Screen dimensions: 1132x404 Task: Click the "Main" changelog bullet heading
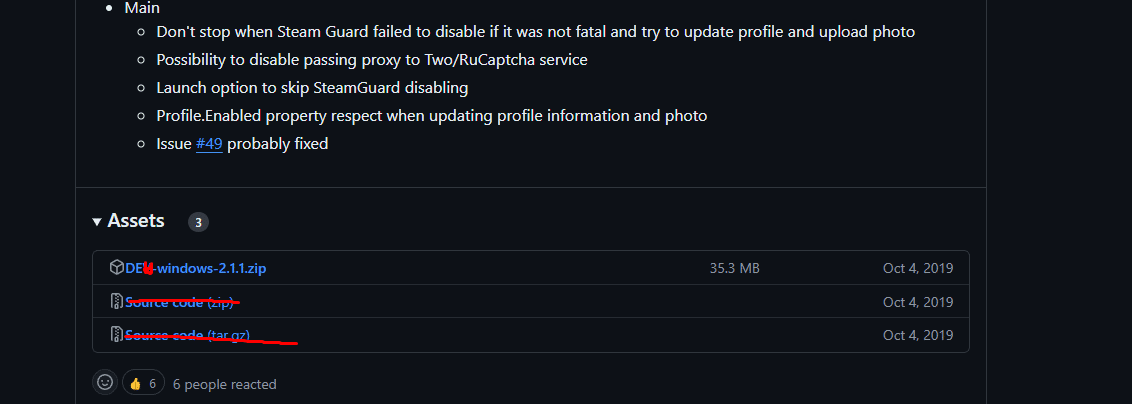142,8
